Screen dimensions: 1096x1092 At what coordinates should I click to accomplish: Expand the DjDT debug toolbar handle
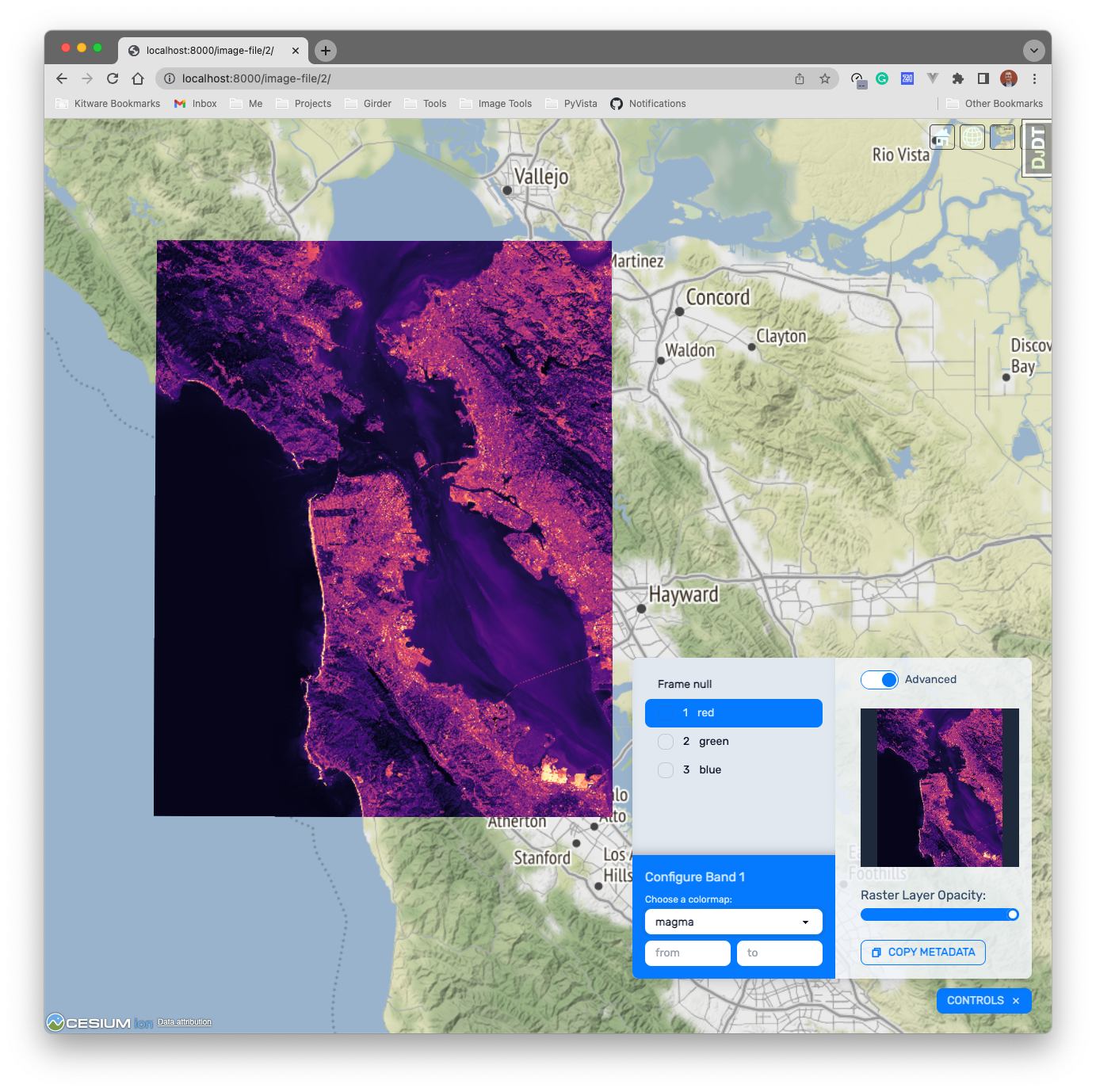[x=1037, y=147]
